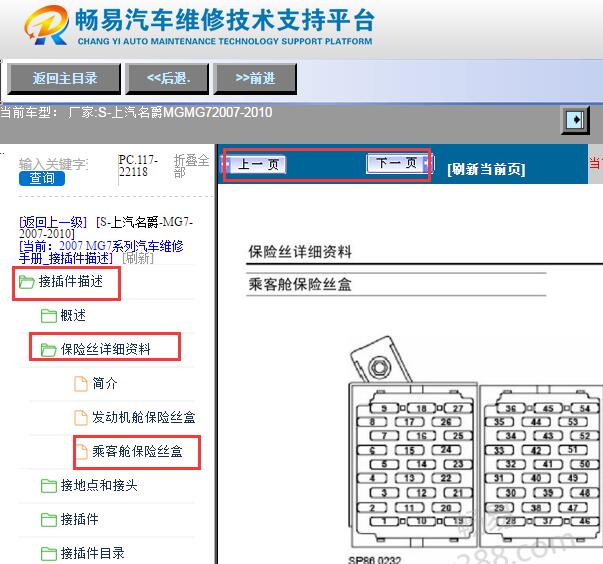Click the >>前进 button
The image size is (603, 564).
pos(255,79)
